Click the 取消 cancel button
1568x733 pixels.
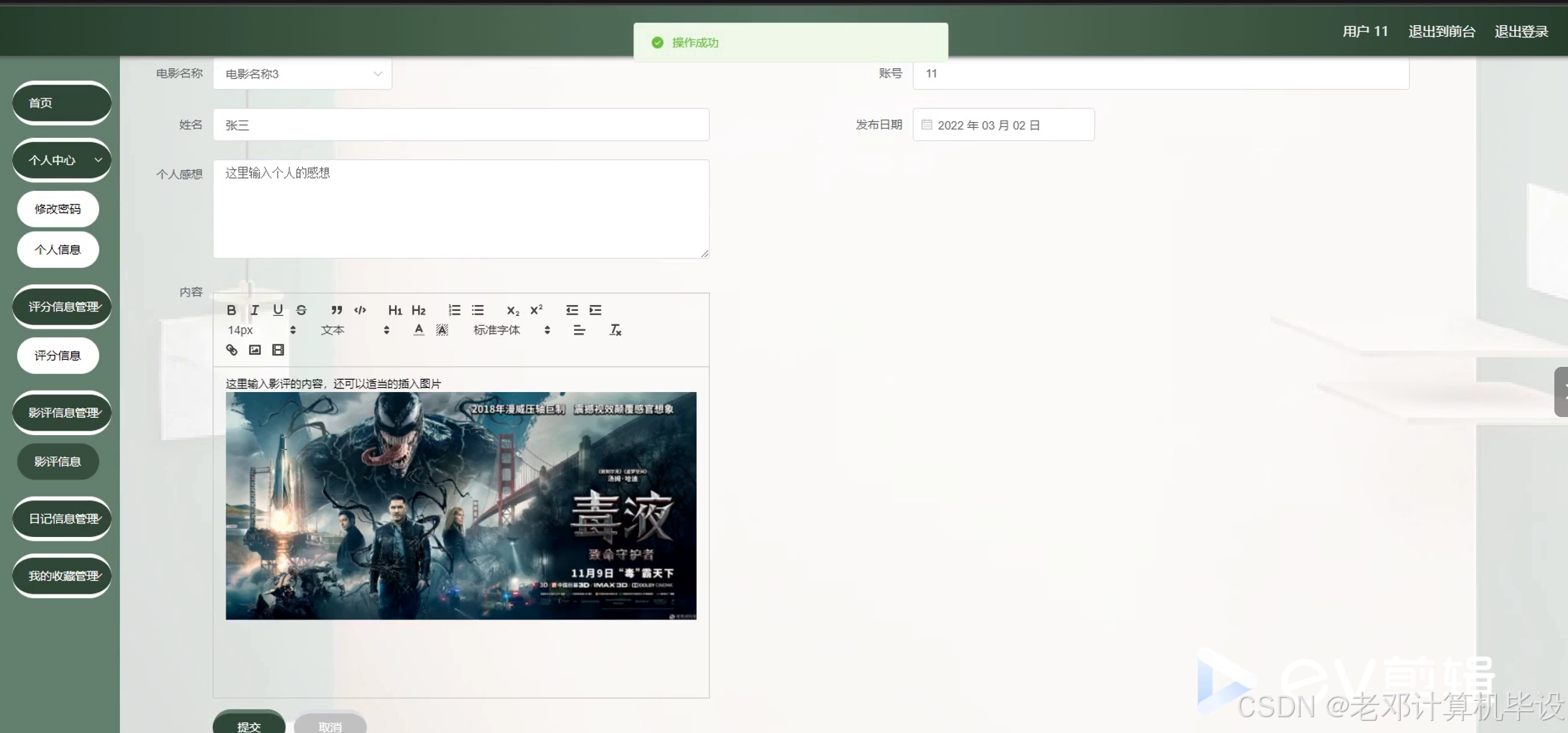tap(330, 723)
